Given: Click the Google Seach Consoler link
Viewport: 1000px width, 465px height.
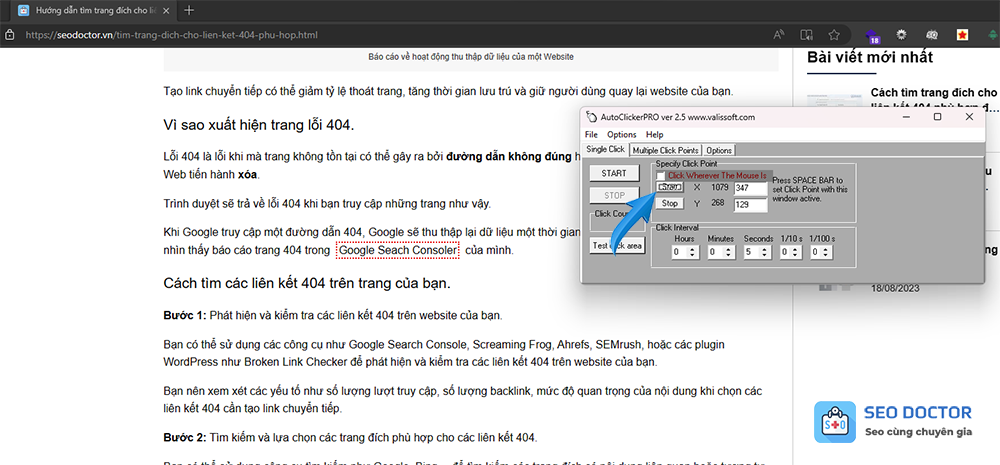Looking at the screenshot, I should [397, 250].
